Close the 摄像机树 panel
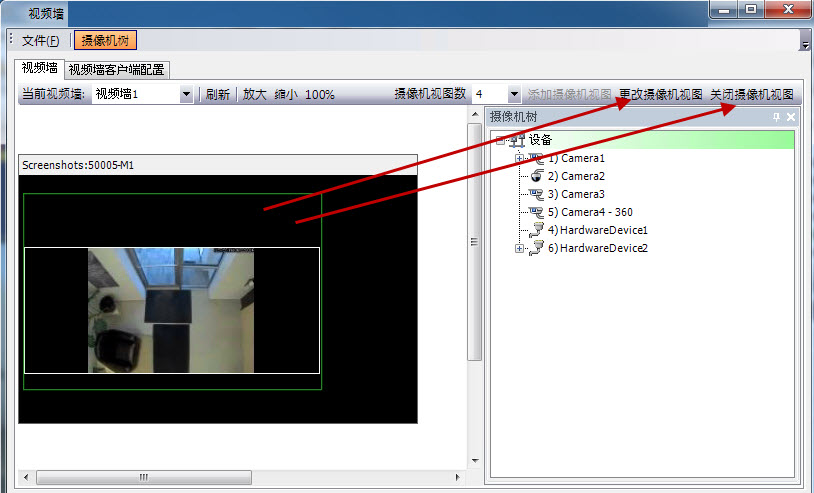 [x=791, y=117]
